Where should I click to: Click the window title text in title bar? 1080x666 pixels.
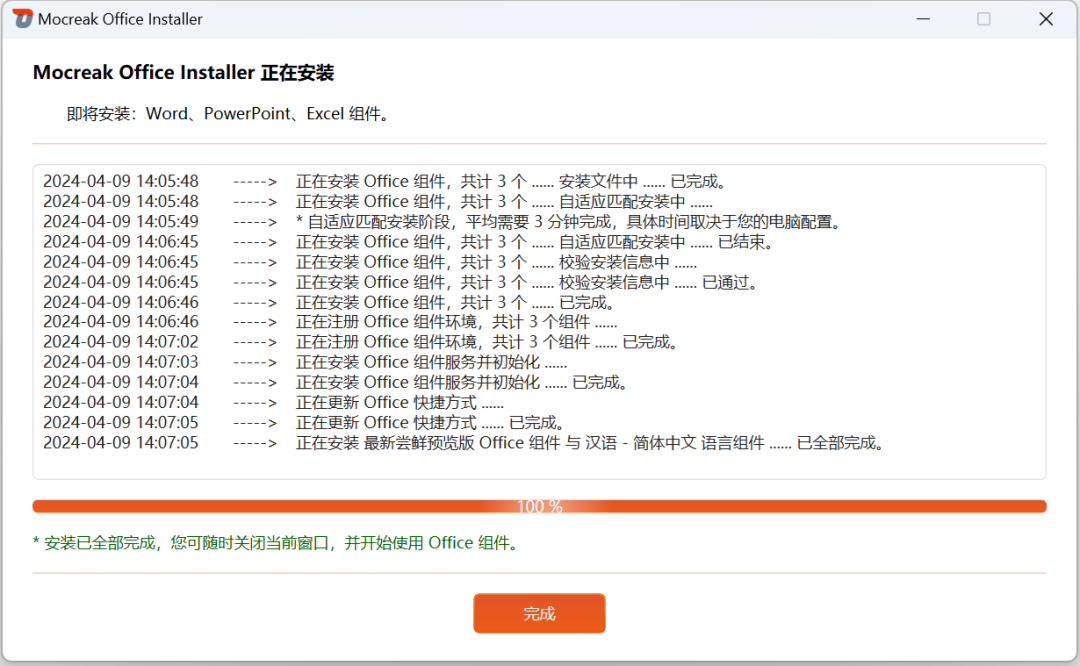120,19
